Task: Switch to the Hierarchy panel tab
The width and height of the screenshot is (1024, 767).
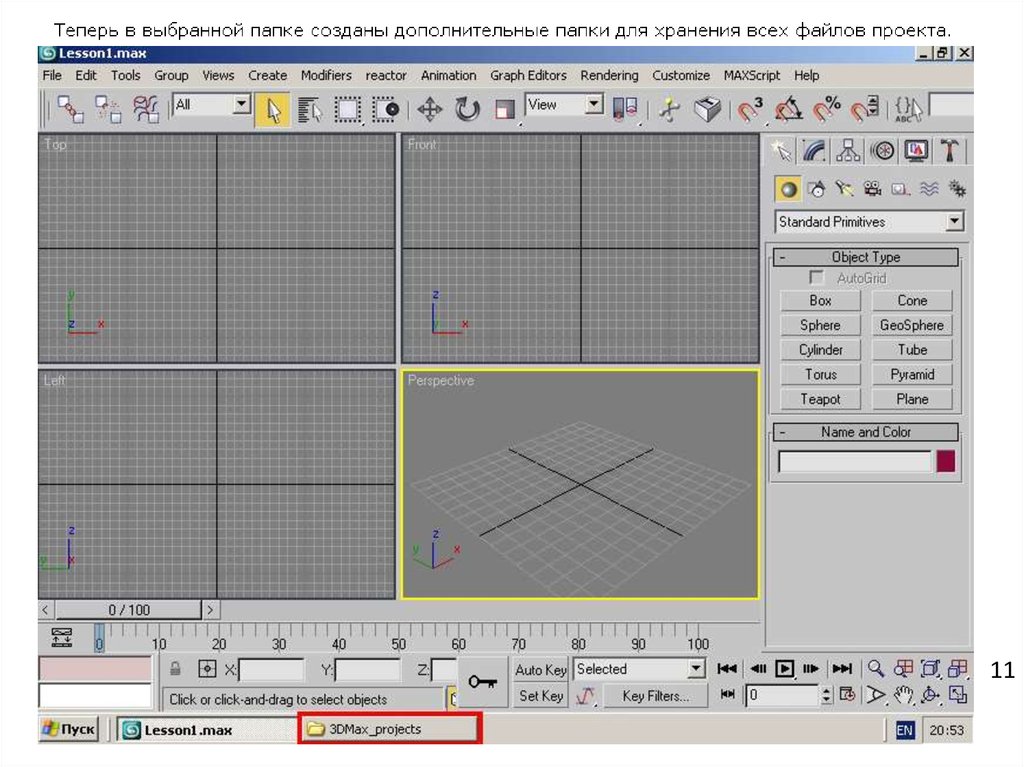Action: 849,150
